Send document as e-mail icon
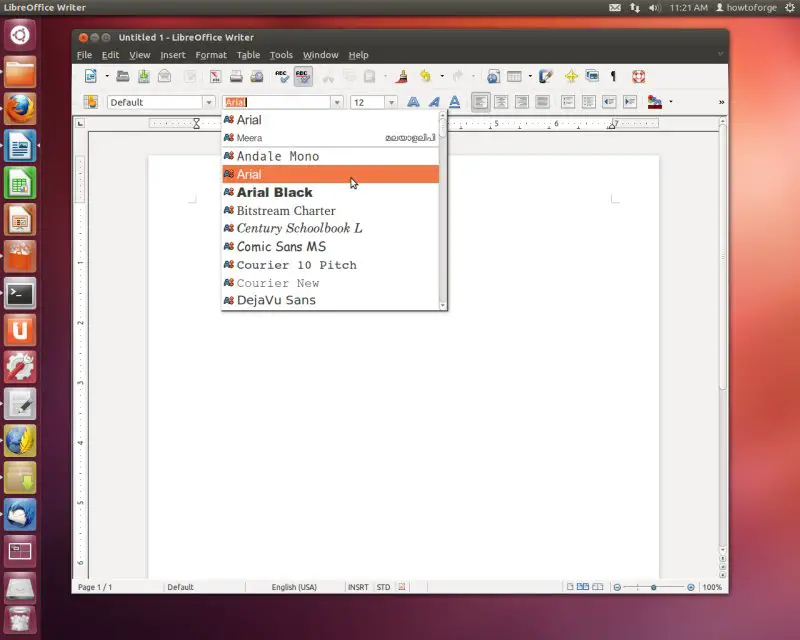The width and height of the screenshot is (800, 640). coord(164,77)
